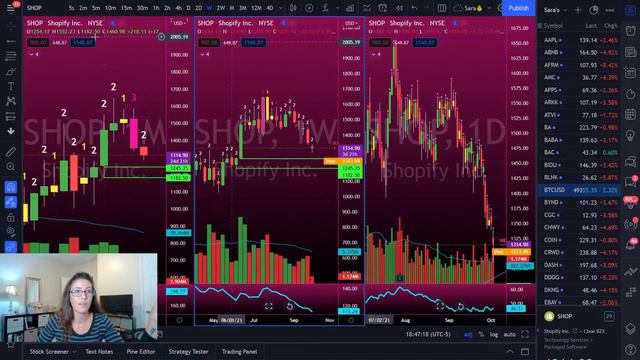Undo the last chart action
The height and width of the screenshot is (360, 640).
414,8
